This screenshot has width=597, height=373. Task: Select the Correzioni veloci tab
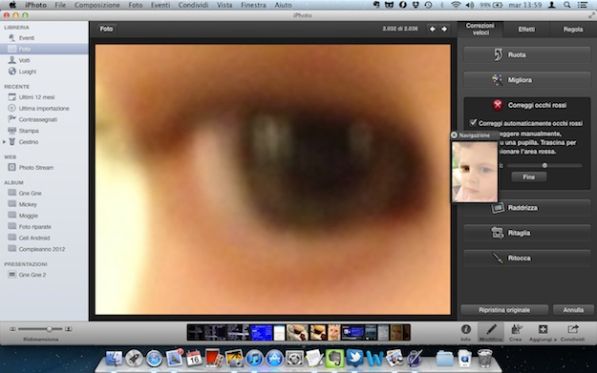tap(480, 29)
